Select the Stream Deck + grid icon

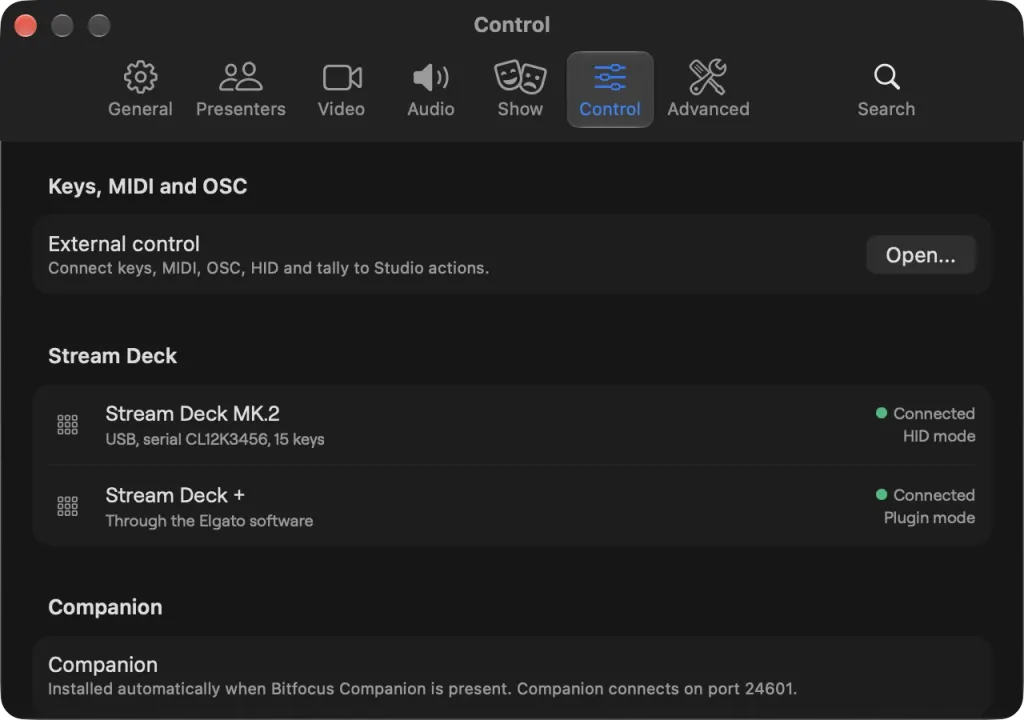click(67, 506)
